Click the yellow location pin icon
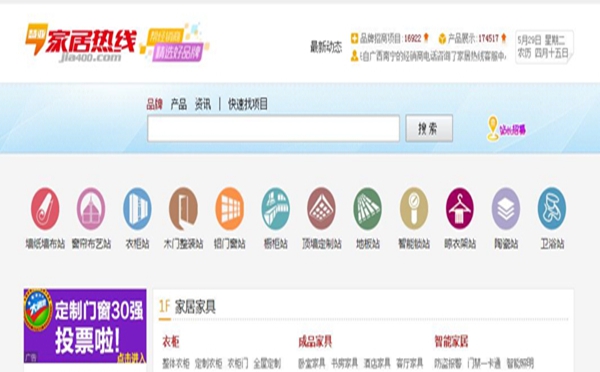Viewport: 600px width, 372px height. pyautogui.click(x=492, y=128)
